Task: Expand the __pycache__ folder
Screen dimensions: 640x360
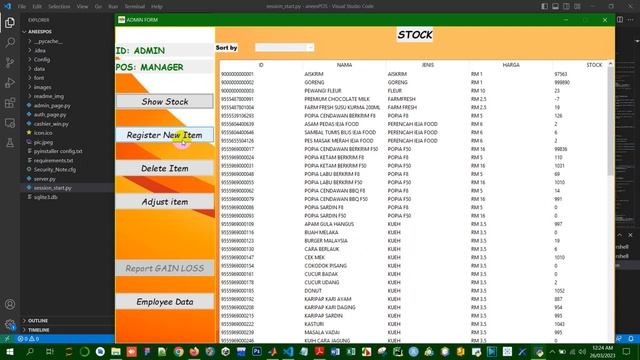Action: click(48, 41)
